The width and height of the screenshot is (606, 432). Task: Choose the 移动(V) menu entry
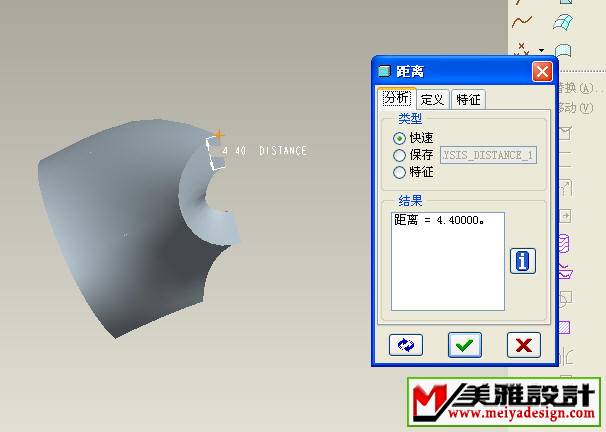576,107
